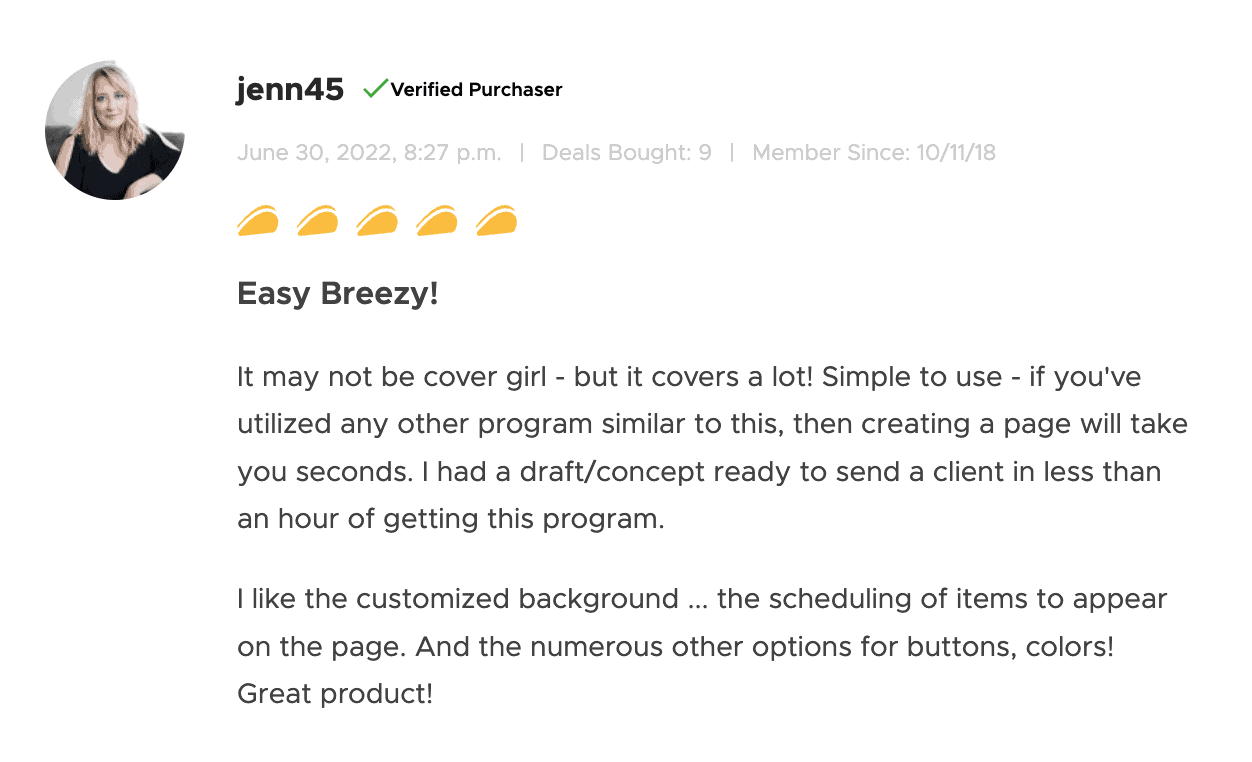Viewport: 1252px width, 762px height.
Task: Click the line starting "utilized any other program"
Action: (x=712, y=424)
